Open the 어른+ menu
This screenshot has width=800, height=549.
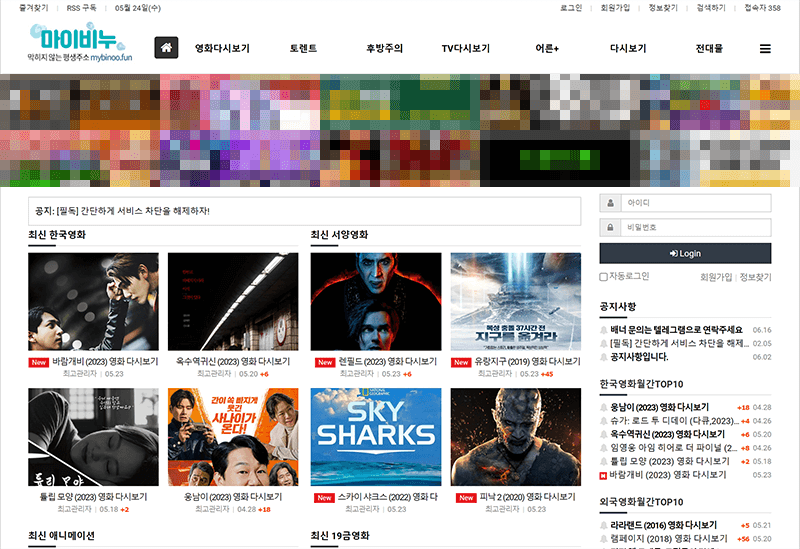(547, 48)
